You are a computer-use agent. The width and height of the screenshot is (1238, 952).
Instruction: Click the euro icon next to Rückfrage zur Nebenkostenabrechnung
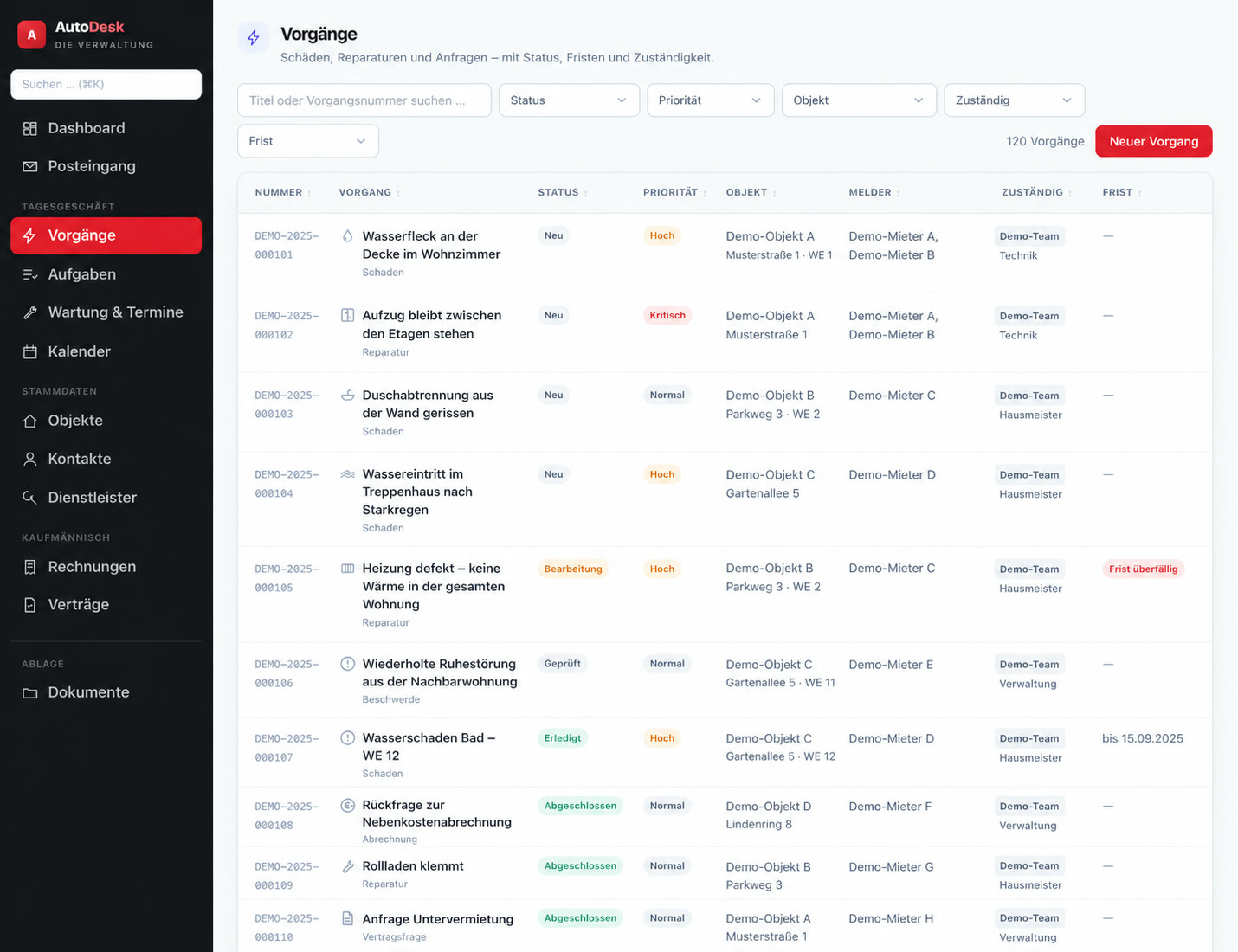pos(347,805)
